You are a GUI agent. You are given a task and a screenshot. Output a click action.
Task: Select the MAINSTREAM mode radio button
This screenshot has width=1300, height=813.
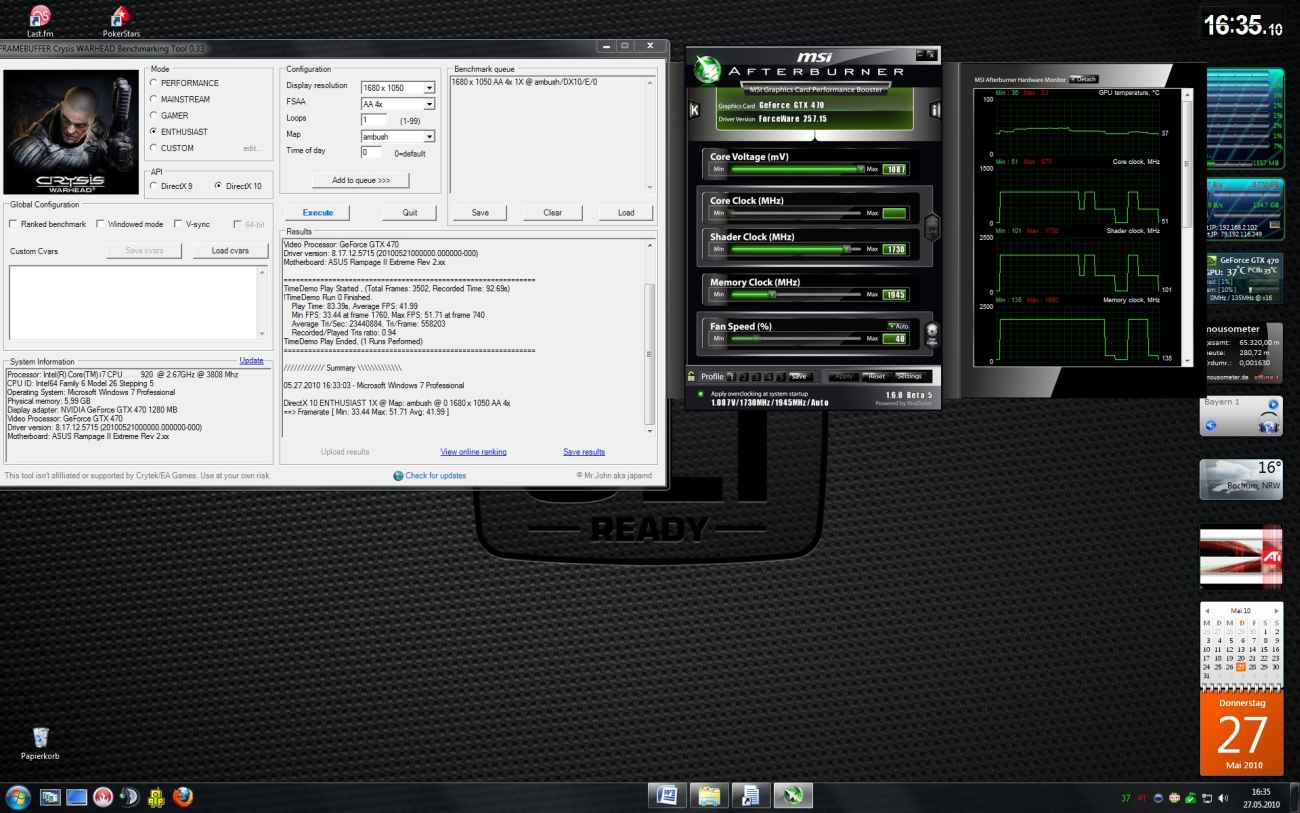154,99
